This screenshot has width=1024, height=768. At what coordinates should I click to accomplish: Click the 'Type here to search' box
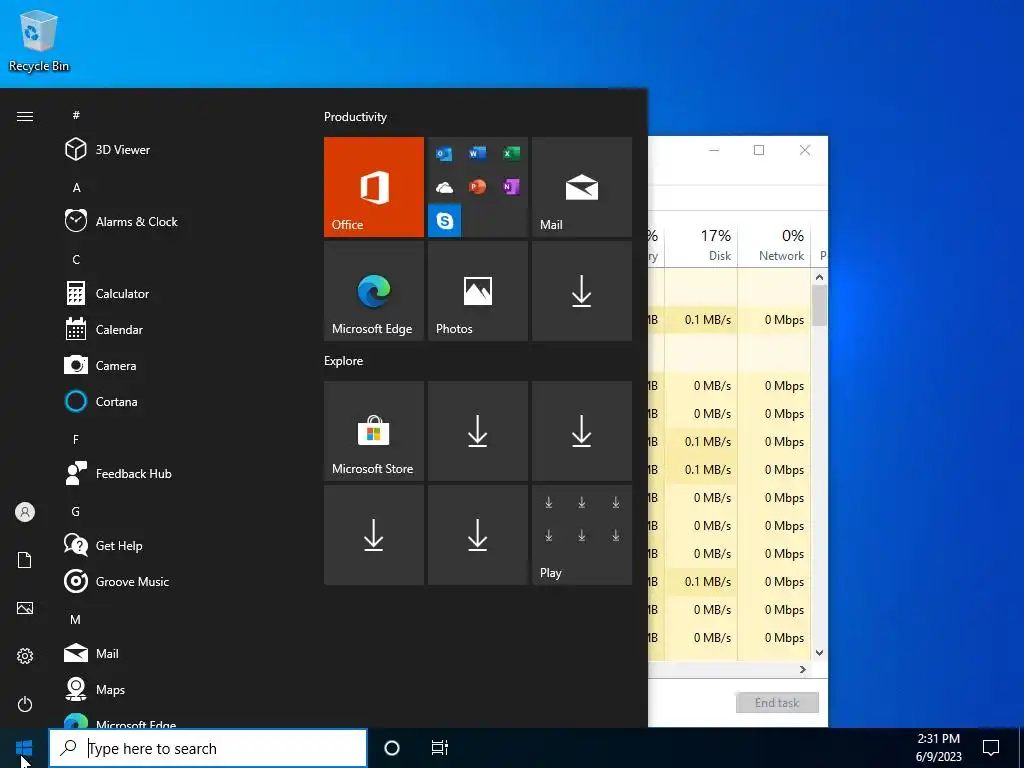tap(208, 748)
